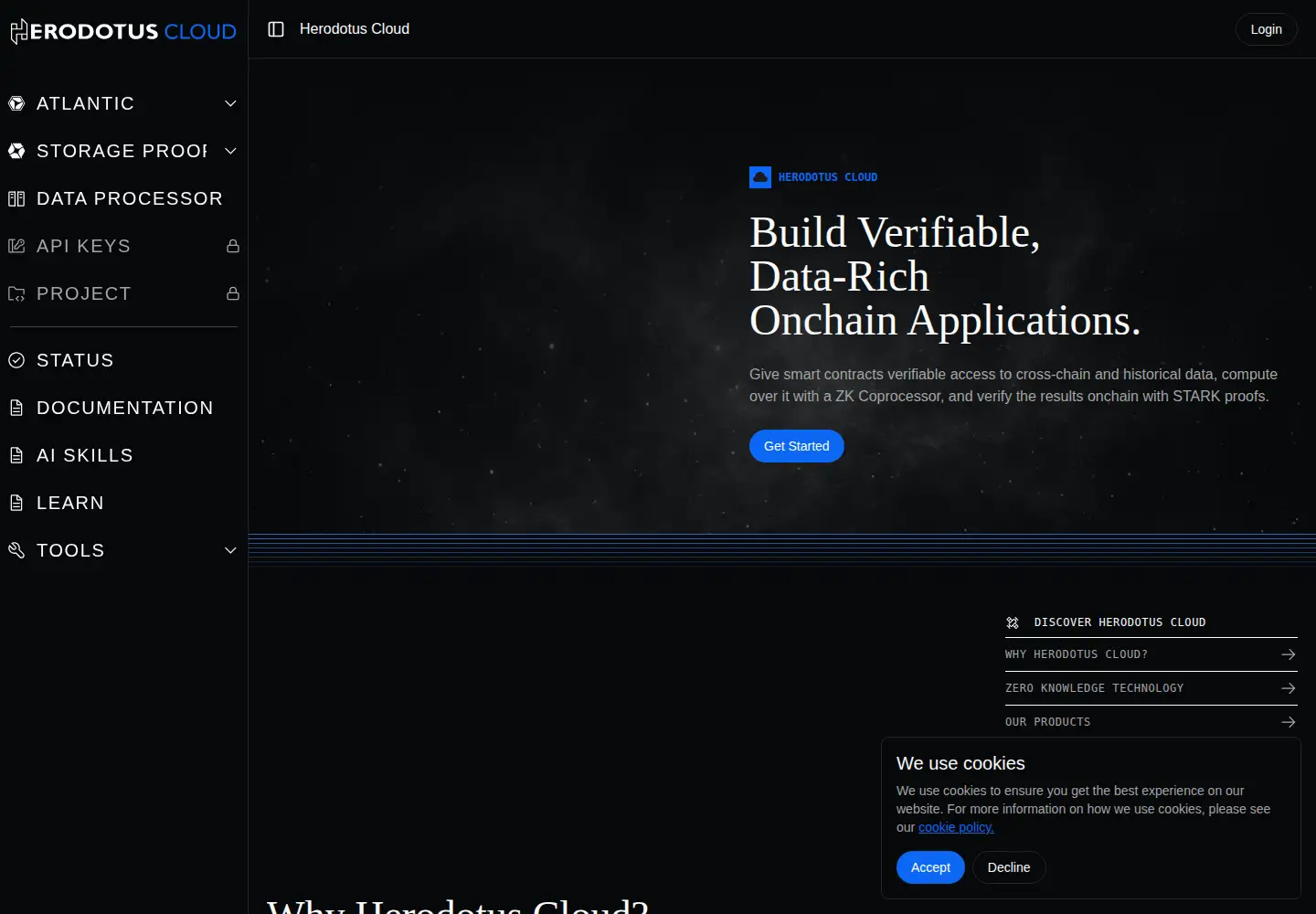1316x914 pixels.
Task: Click the Get Started button
Action: pyautogui.click(x=797, y=446)
